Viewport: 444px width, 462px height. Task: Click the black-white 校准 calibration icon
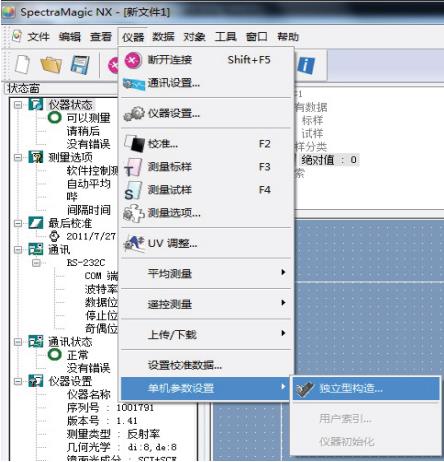[134, 144]
